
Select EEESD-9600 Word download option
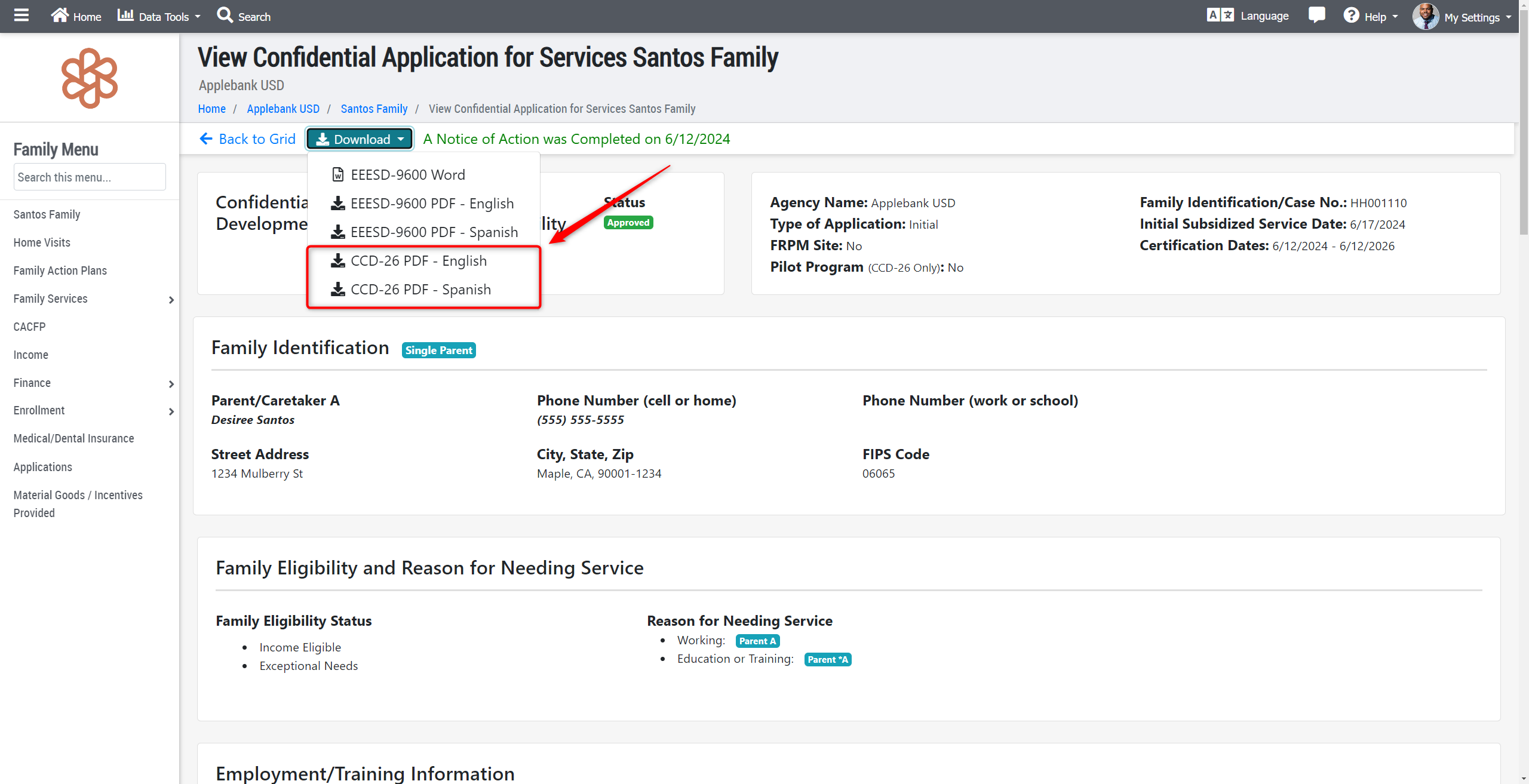(x=407, y=175)
